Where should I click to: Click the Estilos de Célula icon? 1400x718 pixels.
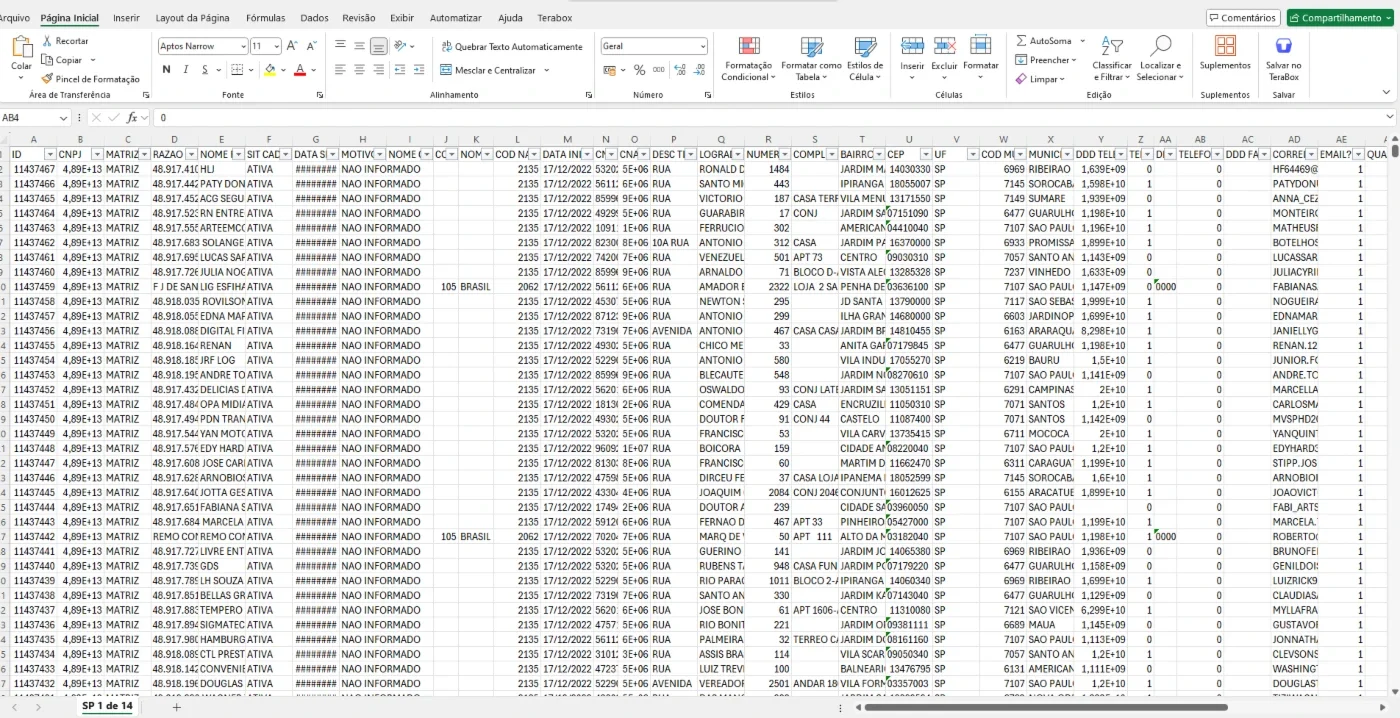(865, 46)
